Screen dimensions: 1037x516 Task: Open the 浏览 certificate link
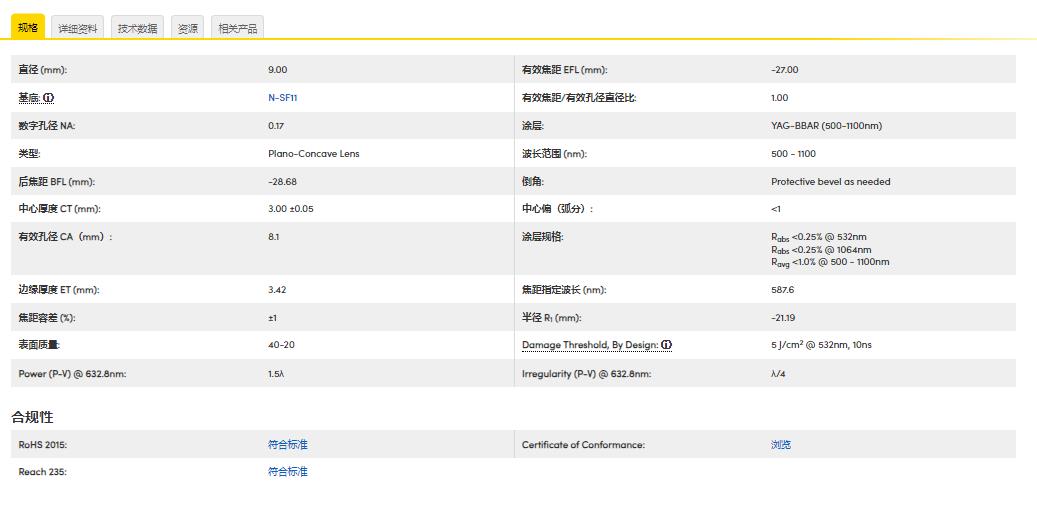pos(781,445)
